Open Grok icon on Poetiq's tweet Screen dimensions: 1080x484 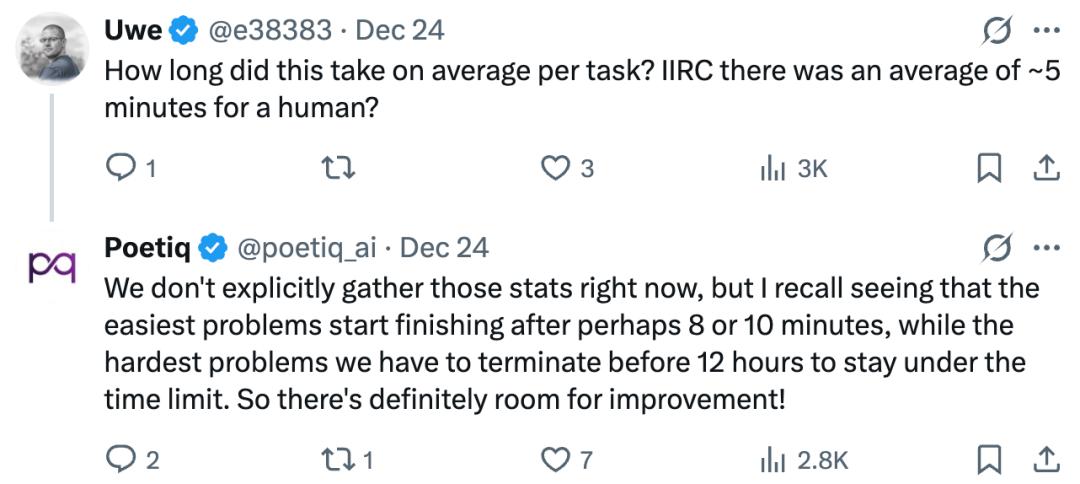[x=996, y=247]
